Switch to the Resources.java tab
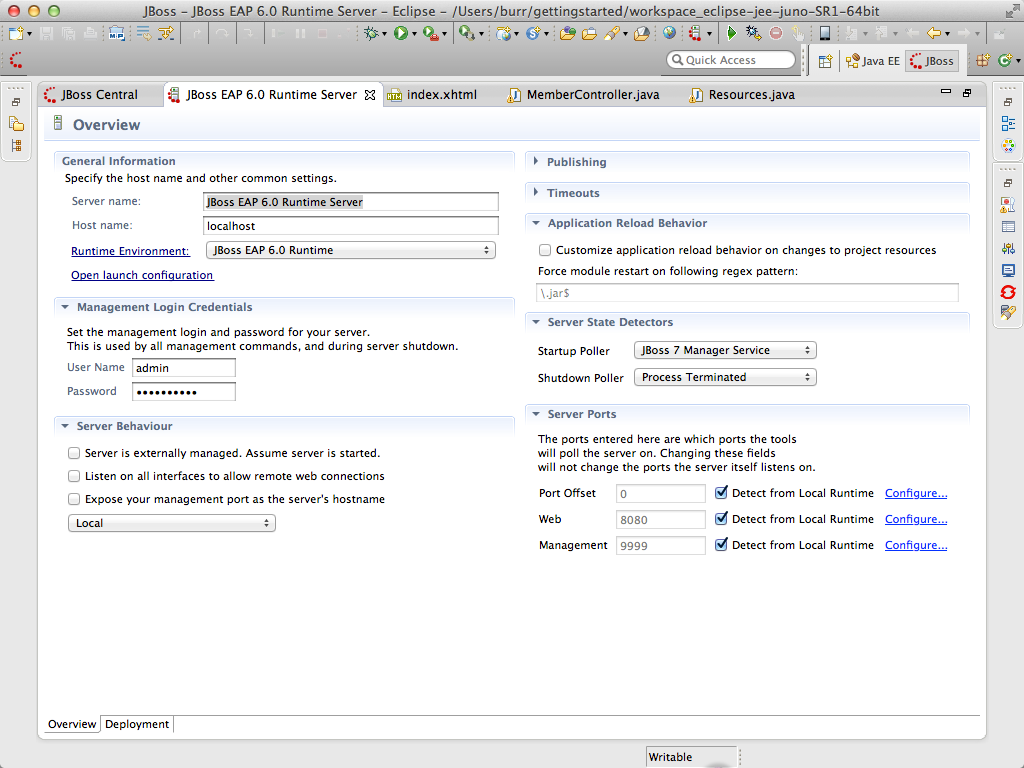Screen dimensions: 1024x768 tap(742, 95)
